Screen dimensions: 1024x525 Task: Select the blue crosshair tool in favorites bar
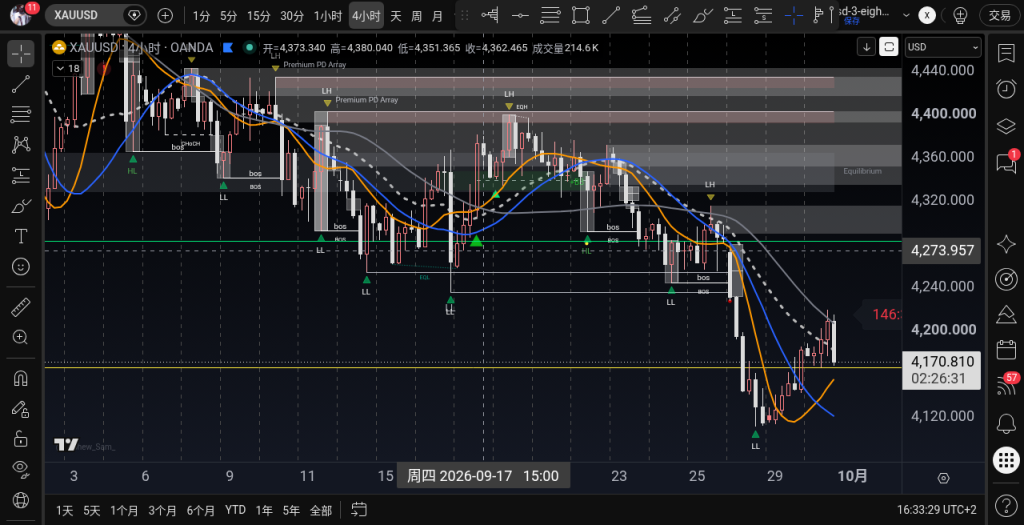[793, 15]
